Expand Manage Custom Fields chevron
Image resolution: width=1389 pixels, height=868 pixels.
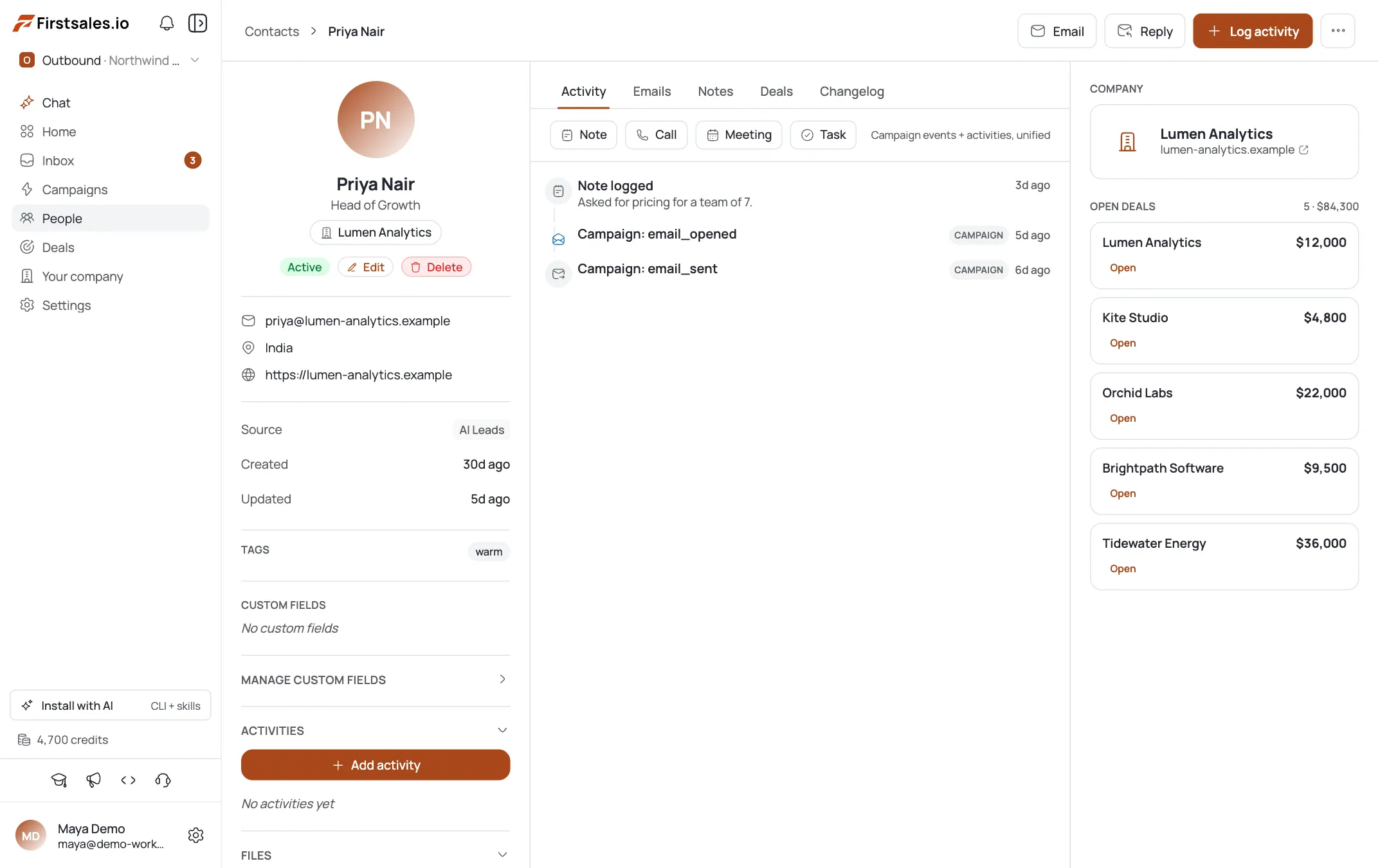coord(503,680)
